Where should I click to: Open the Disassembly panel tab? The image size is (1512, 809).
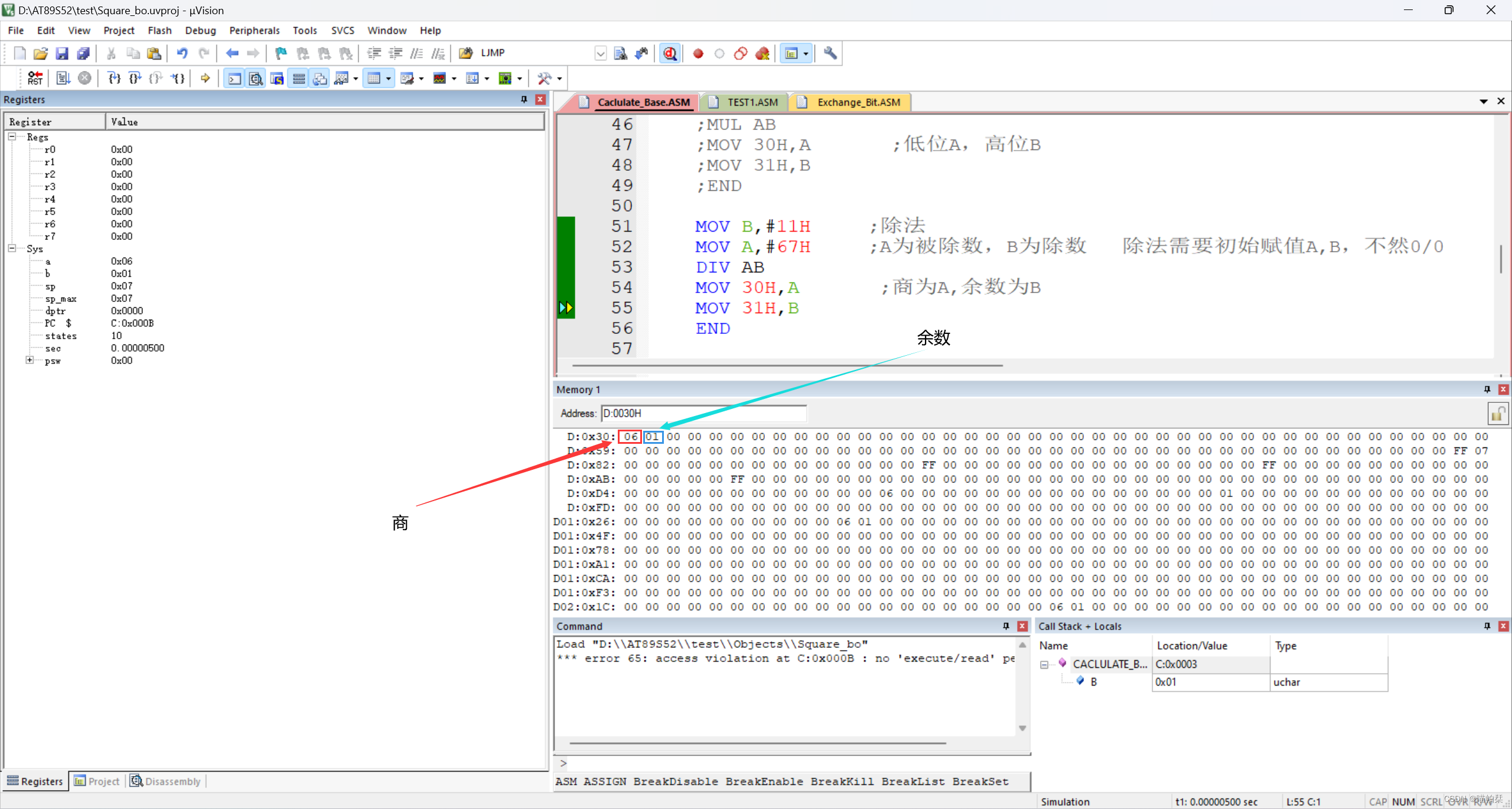coord(167,781)
